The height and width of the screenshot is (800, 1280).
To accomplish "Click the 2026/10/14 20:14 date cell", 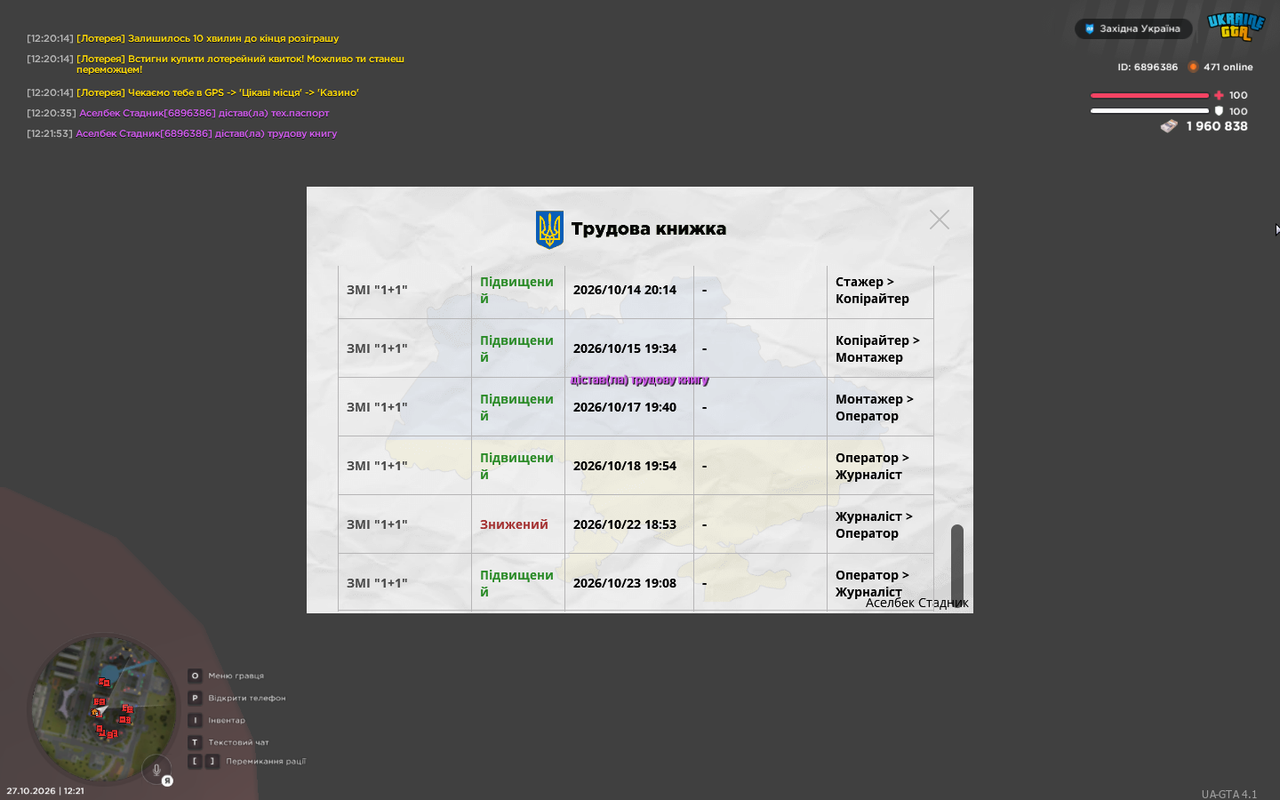I will point(629,290).
